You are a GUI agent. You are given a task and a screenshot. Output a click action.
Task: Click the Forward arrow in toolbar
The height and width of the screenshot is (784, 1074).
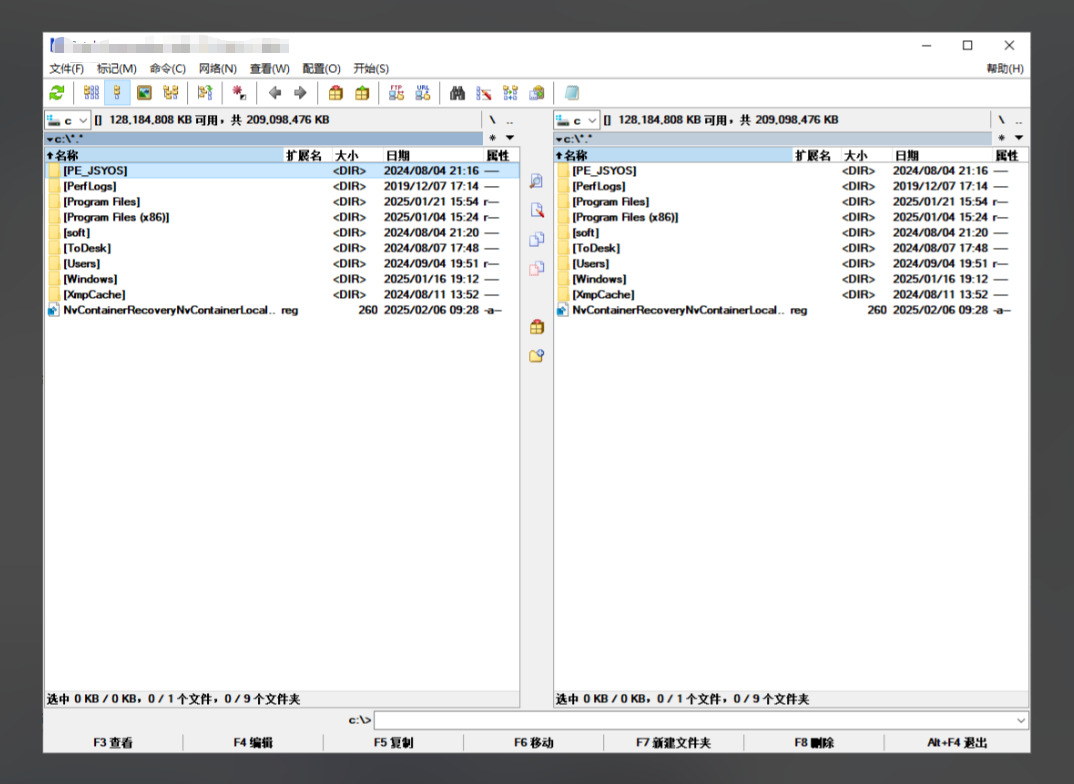click(x=300, y=93)
